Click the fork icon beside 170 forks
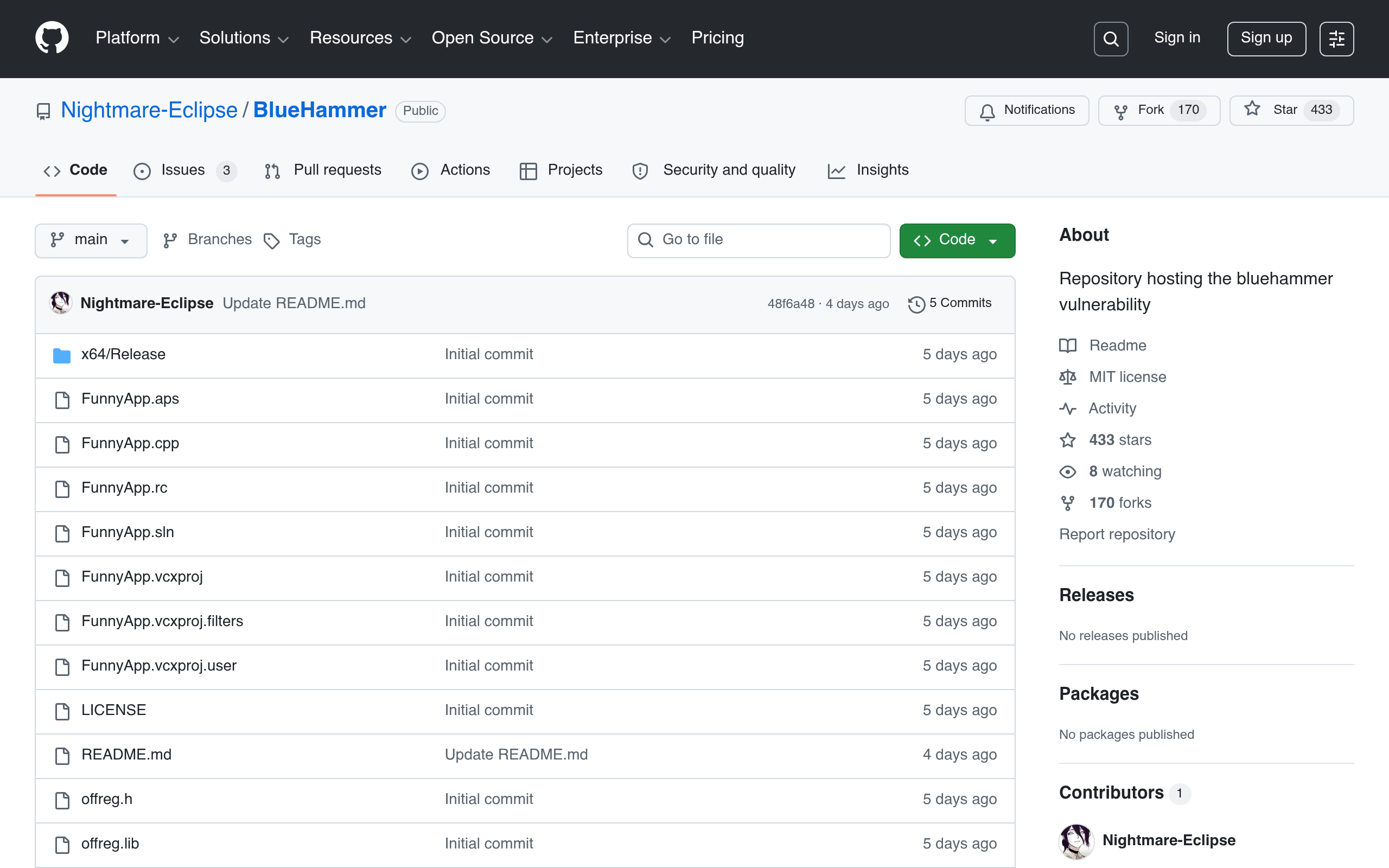This screenshot has width=1389, height=868. [1068, 503]
